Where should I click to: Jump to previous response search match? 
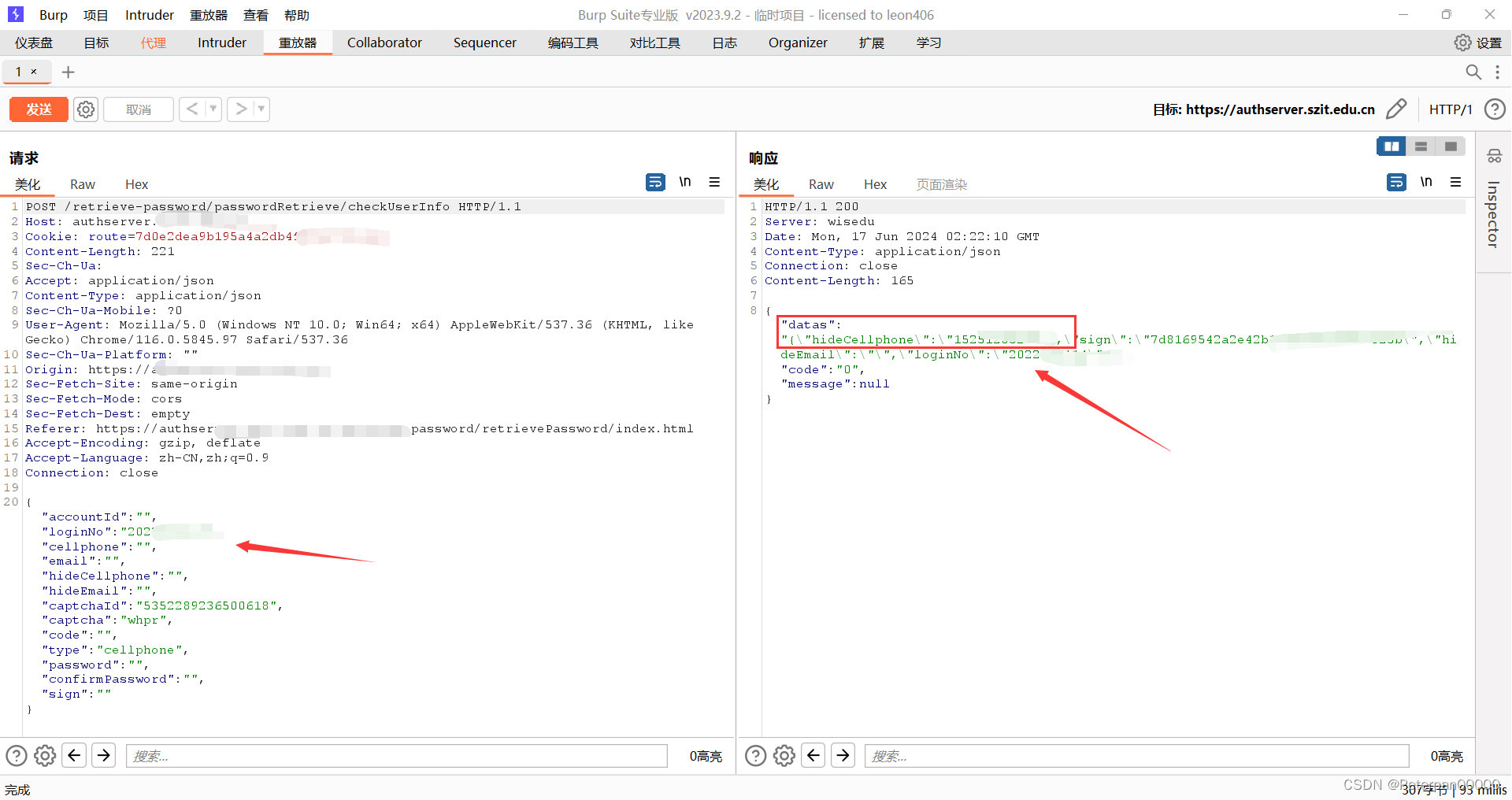tap(813, 756)
